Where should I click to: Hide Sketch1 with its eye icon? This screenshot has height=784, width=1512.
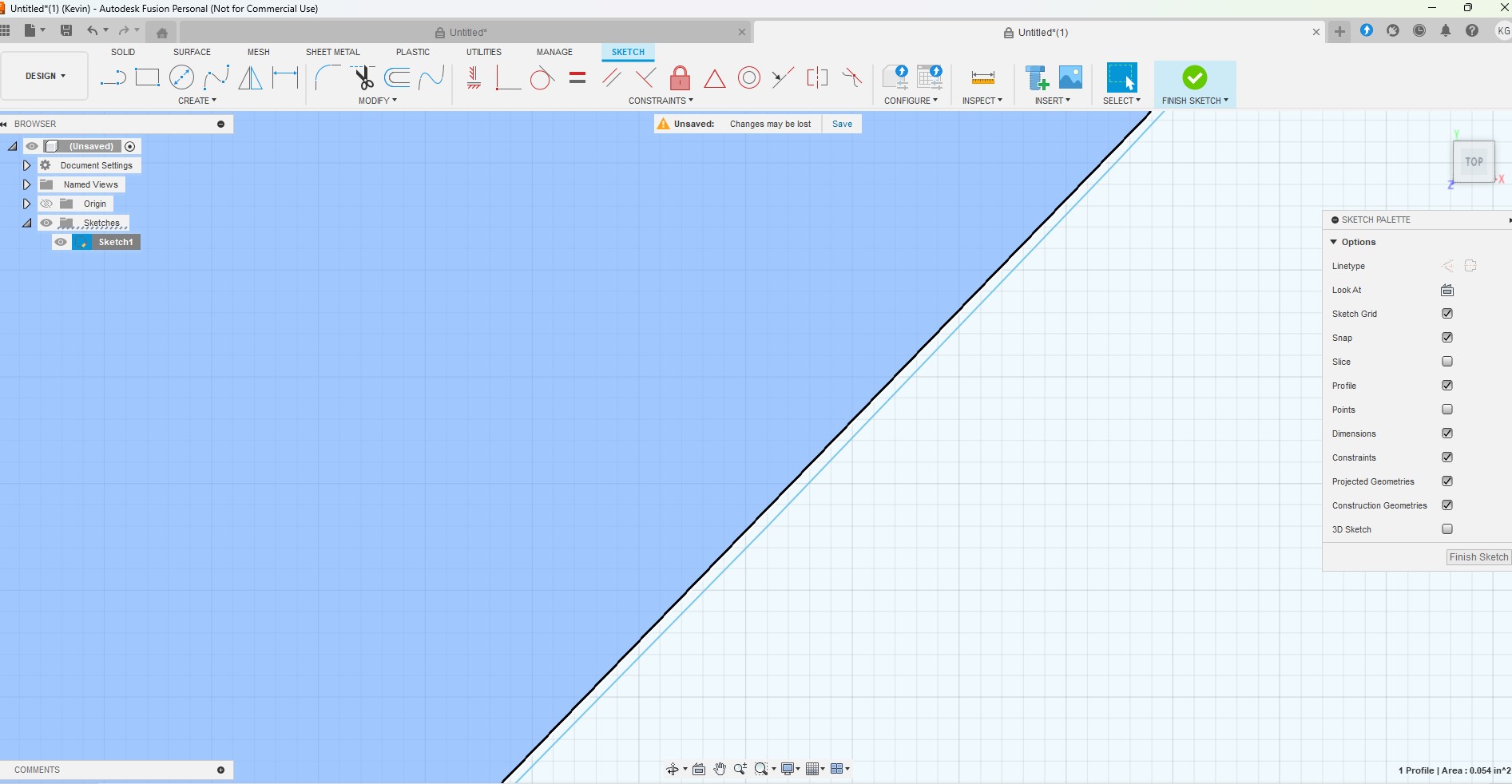[61, 242]
